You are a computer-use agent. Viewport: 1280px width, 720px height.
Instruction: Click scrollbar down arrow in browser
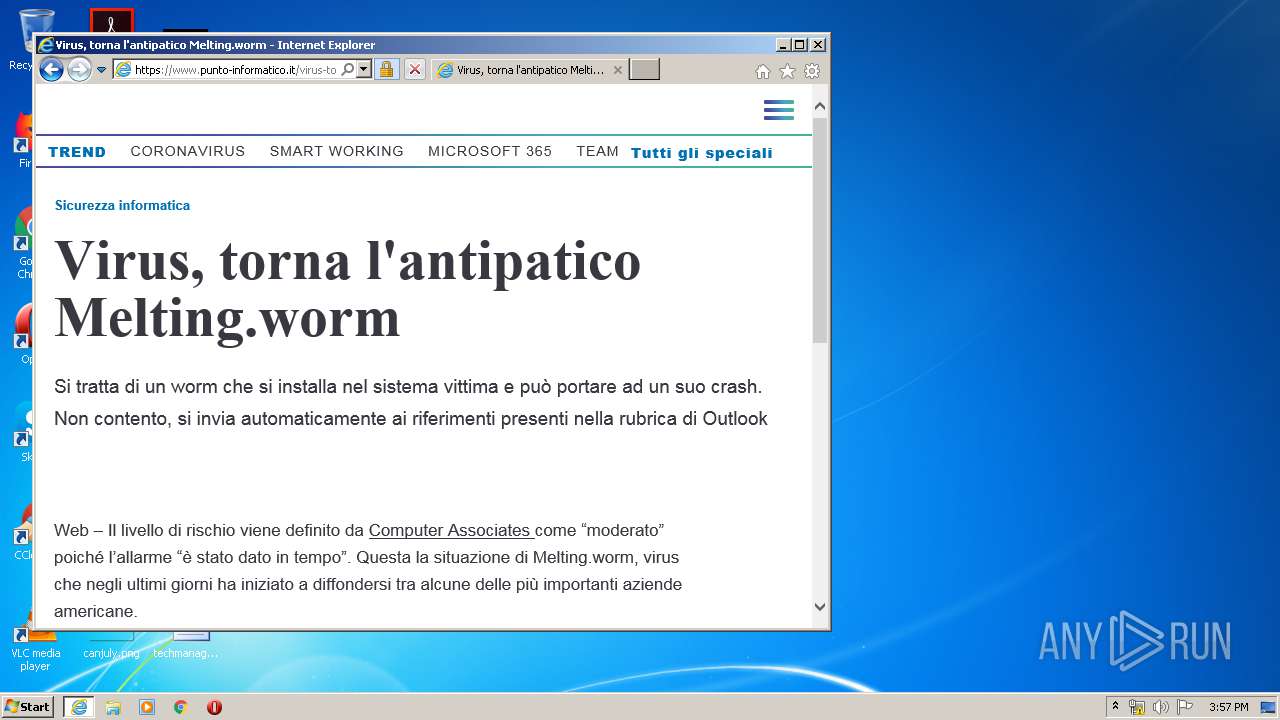click(x=820, y=606)
